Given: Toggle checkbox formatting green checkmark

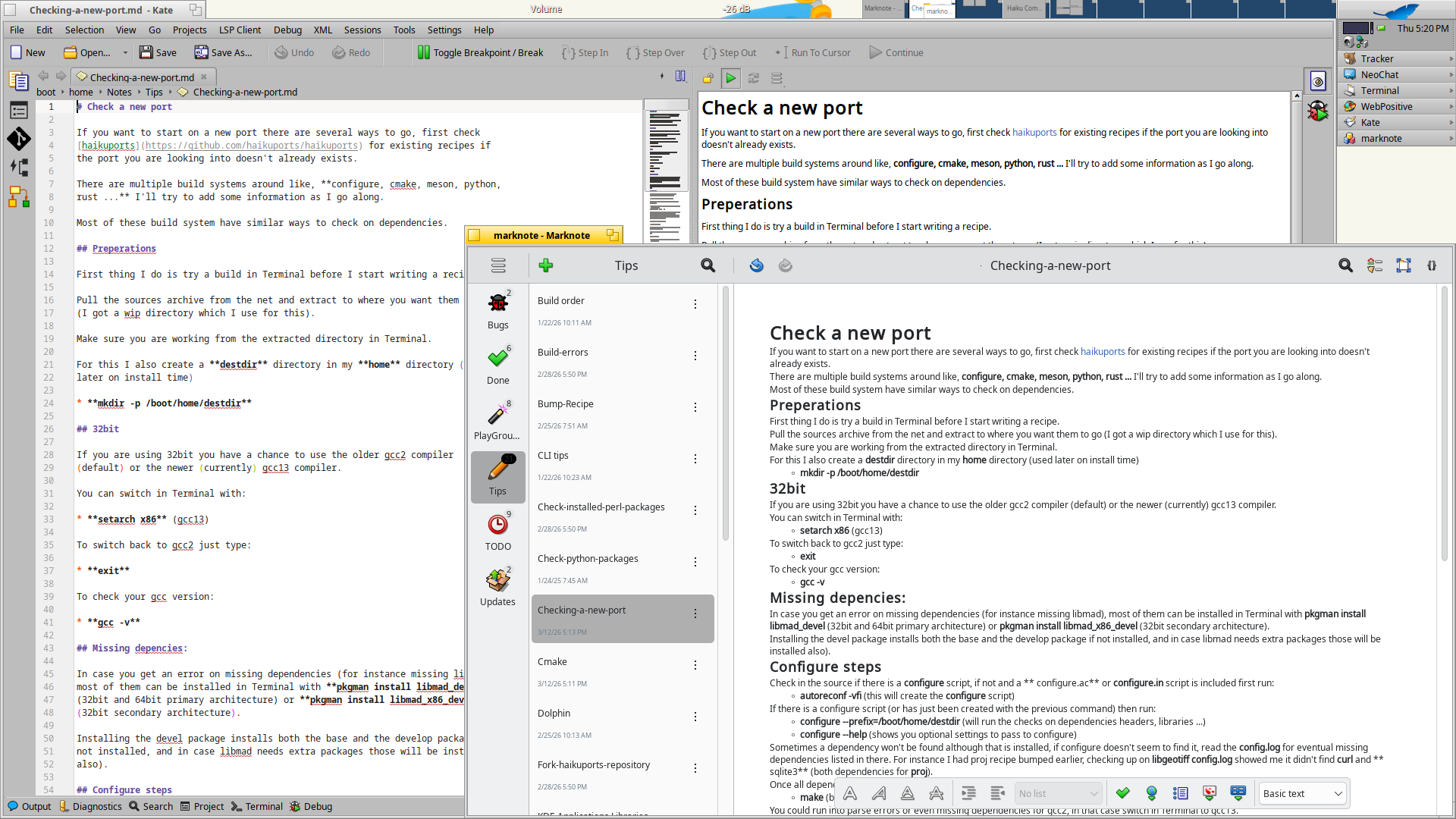Looking at the screenshot, I should (1122, 793).
